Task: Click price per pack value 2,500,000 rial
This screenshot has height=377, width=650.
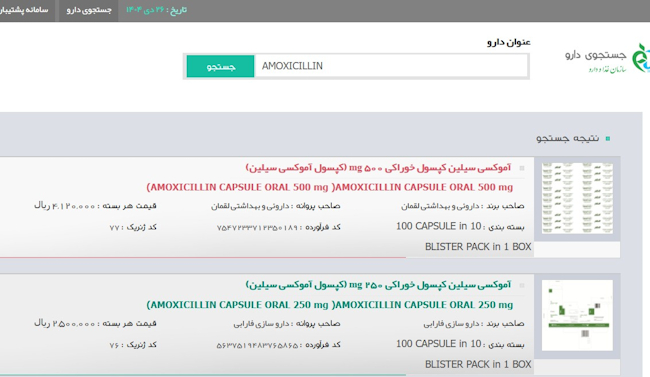Action: click(65, 323)
